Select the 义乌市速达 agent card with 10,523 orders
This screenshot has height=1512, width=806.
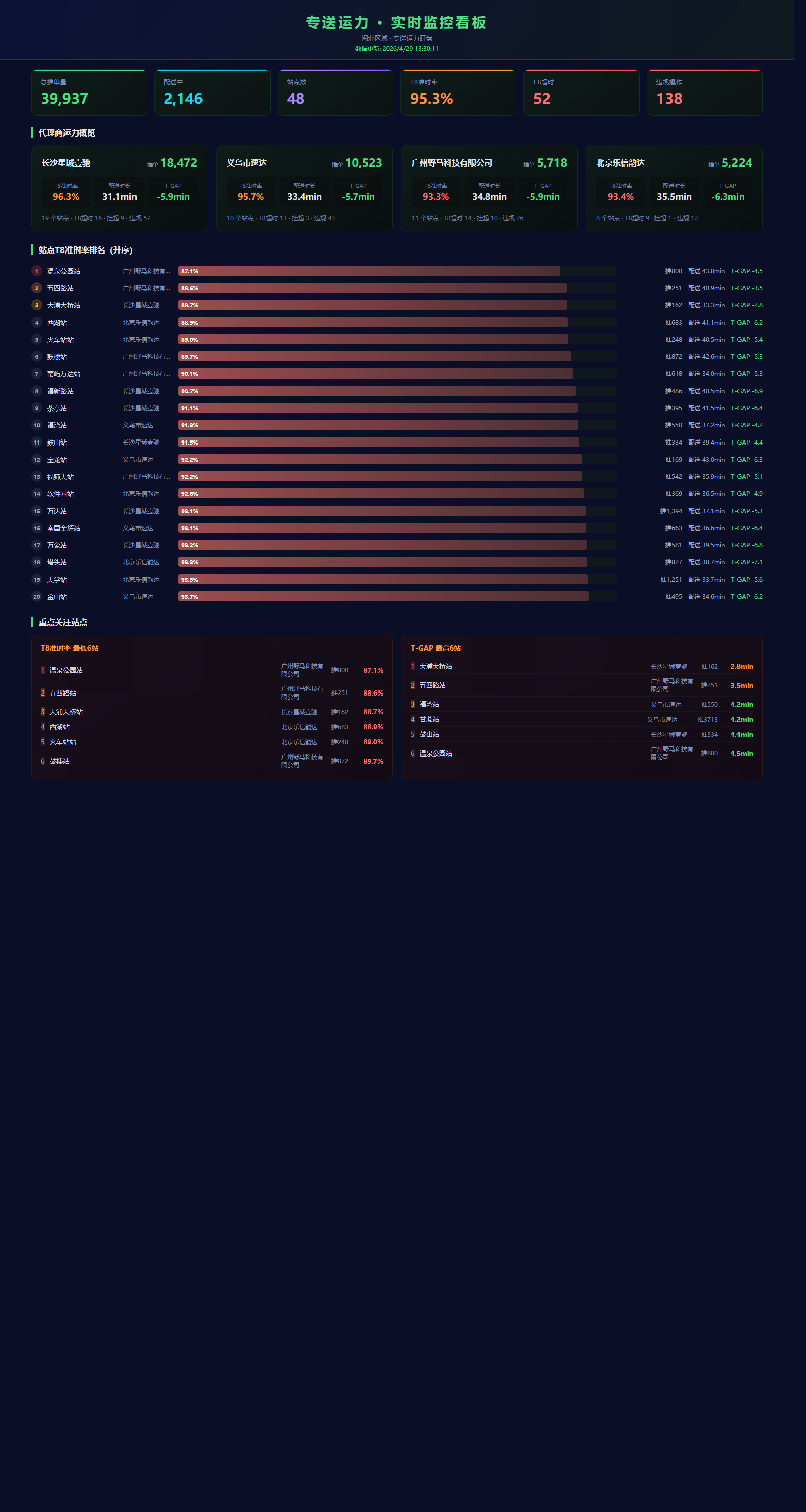coord(304,188)
